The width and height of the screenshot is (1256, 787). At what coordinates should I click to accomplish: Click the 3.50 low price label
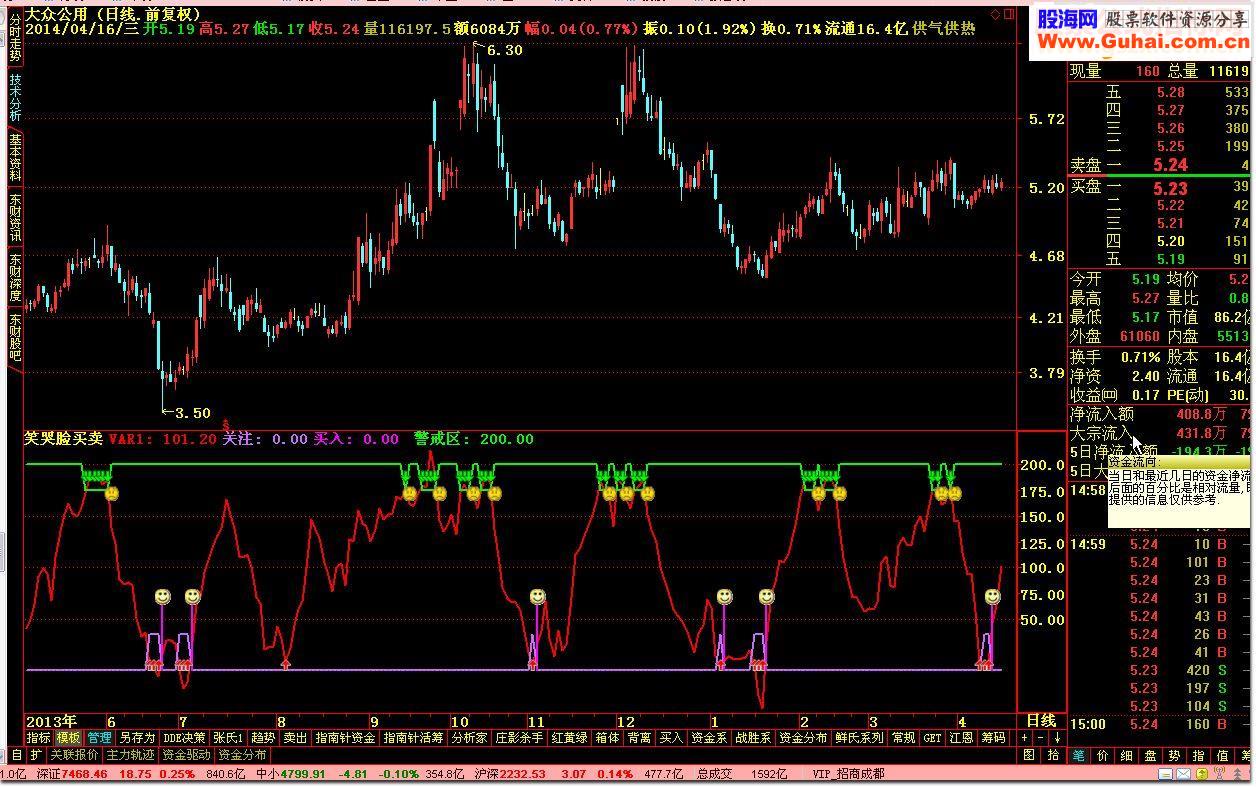(x=192, y=413)
